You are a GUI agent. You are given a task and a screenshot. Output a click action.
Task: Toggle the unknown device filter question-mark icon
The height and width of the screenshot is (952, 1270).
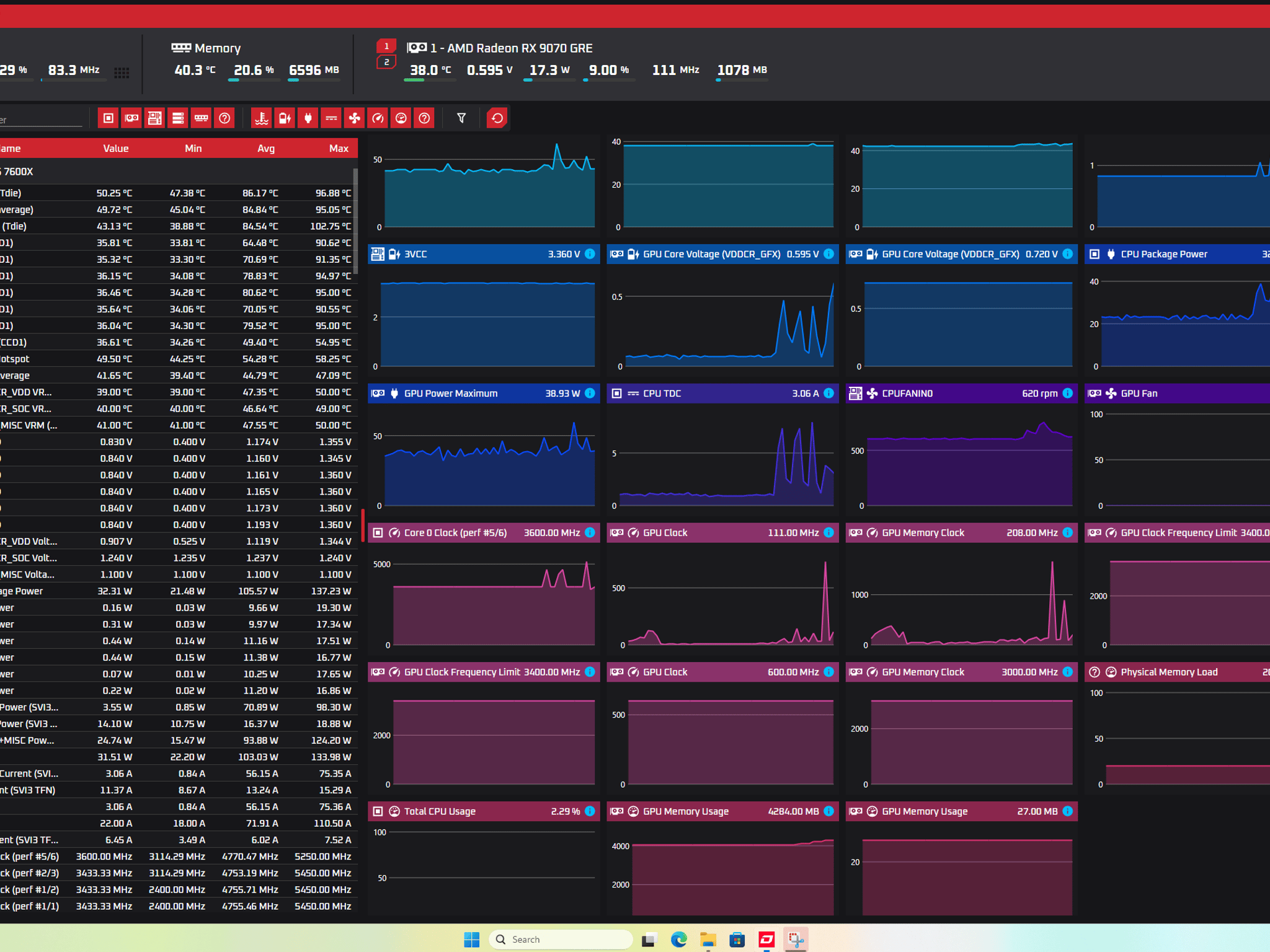(224, 118)
